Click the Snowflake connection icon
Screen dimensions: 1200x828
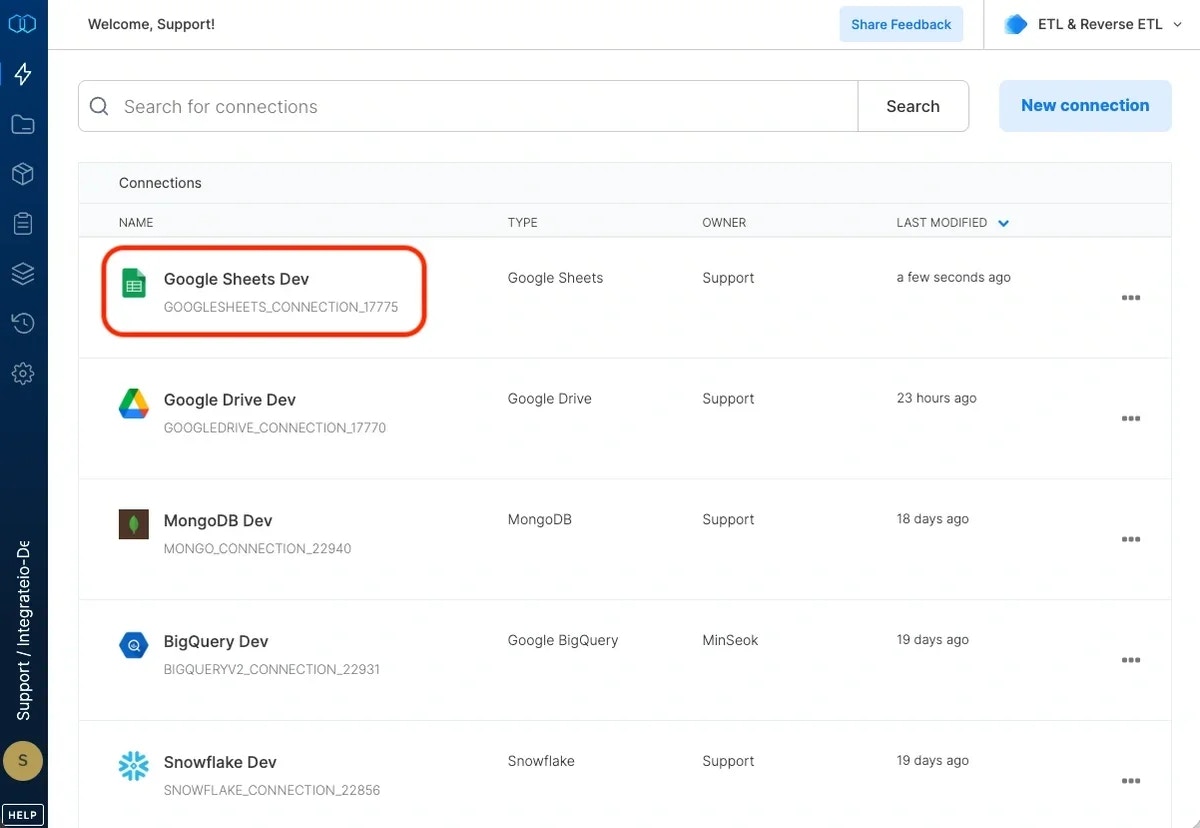tap(134, 766)
